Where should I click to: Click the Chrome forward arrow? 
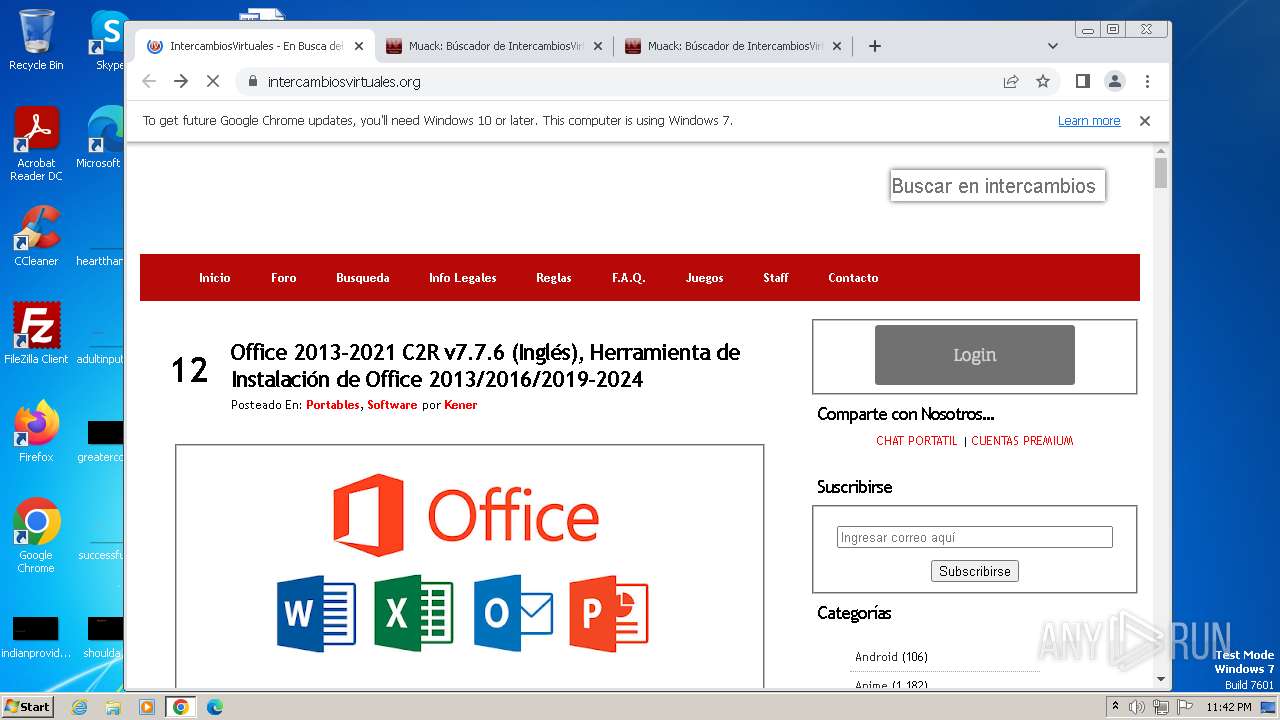(181, 81)
